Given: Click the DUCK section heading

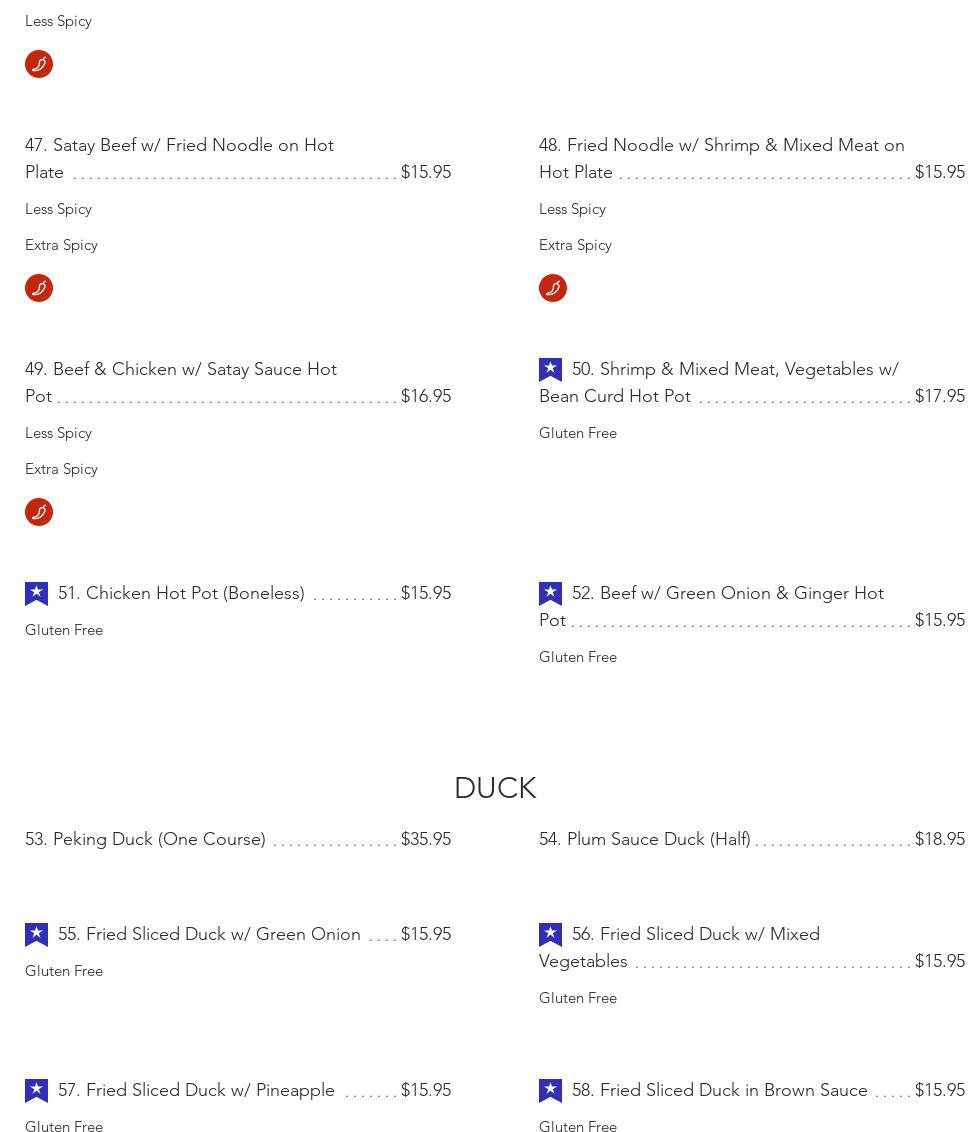Looking at the screenshot, I should pyautogui.click(x=495, y=788).
